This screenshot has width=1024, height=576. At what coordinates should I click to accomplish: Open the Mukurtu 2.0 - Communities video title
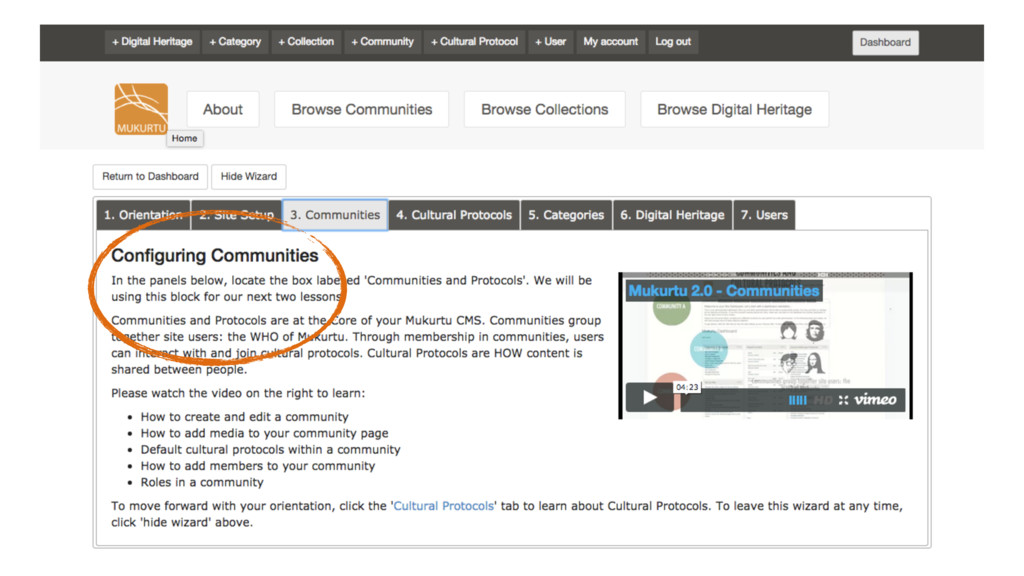tap(723, 291)
